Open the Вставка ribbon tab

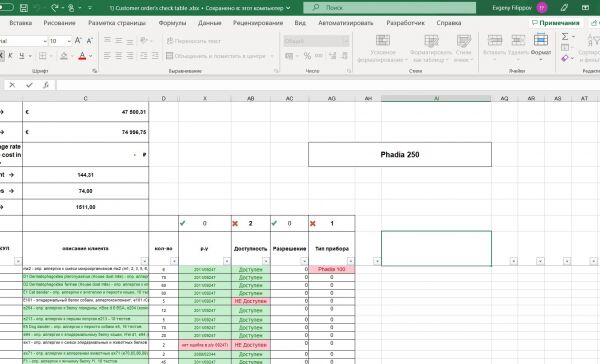pos(21,23)
